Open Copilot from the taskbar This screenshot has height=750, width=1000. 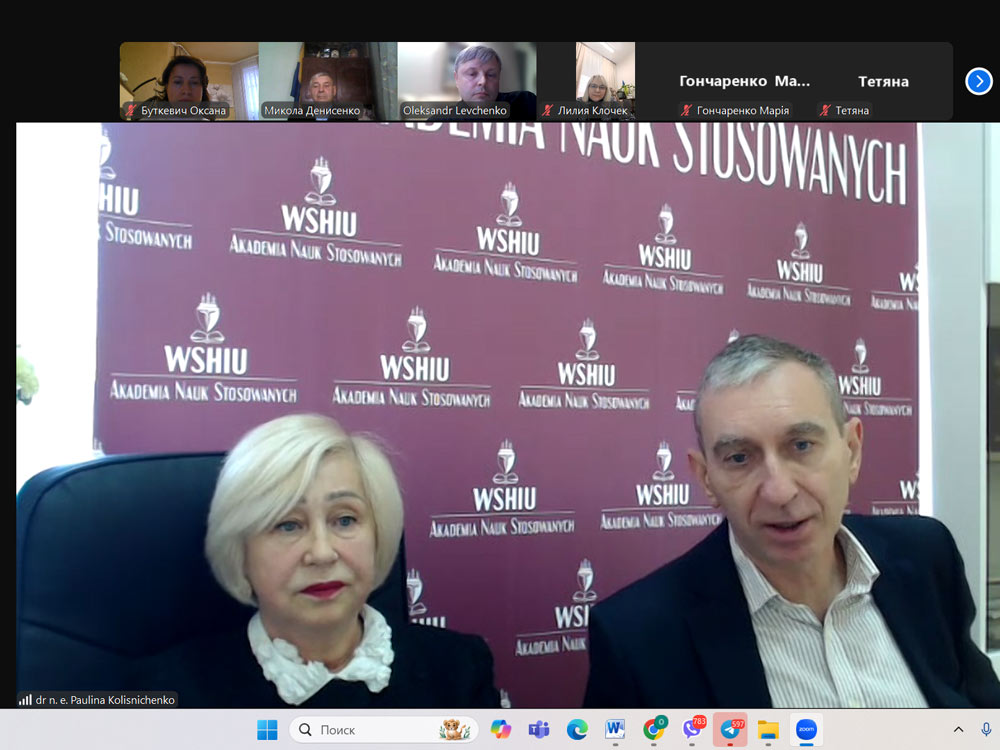click(501, 730)
